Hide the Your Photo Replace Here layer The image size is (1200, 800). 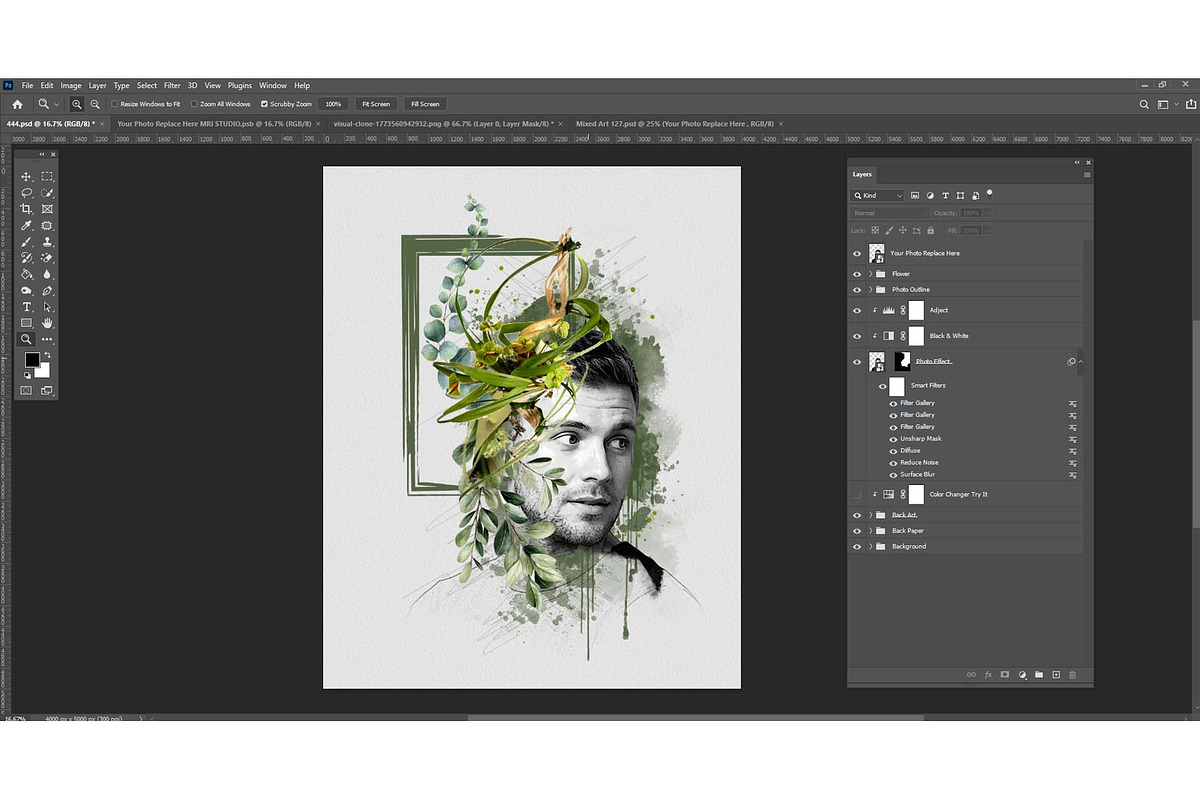coord(857,254)
